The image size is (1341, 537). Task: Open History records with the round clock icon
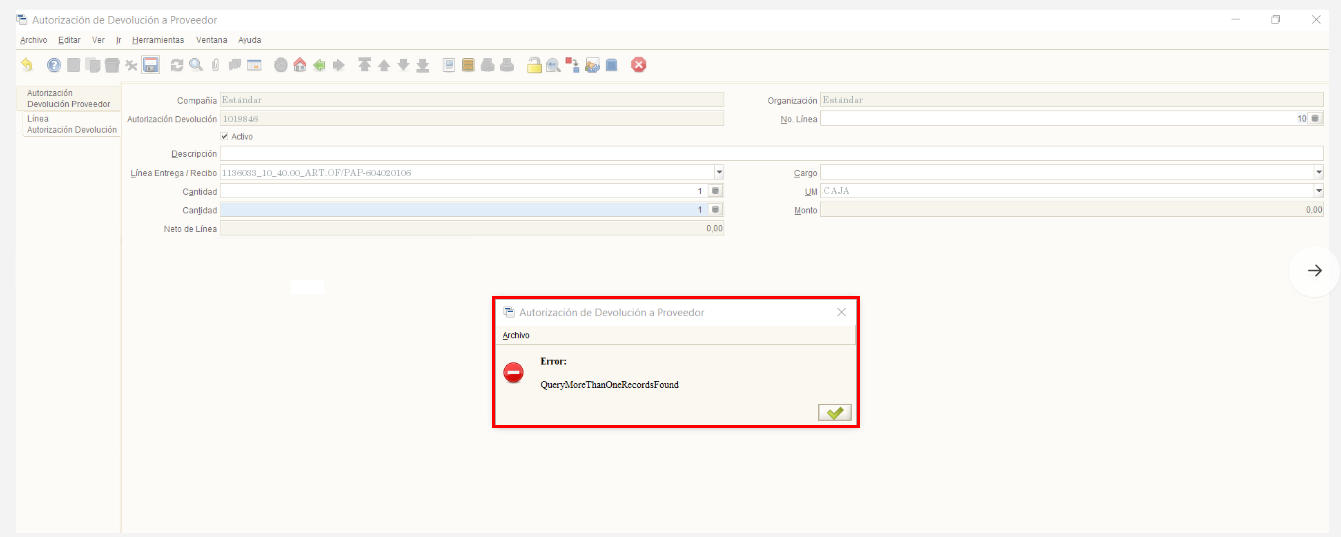pyautogui.click(x=281, y=65)
